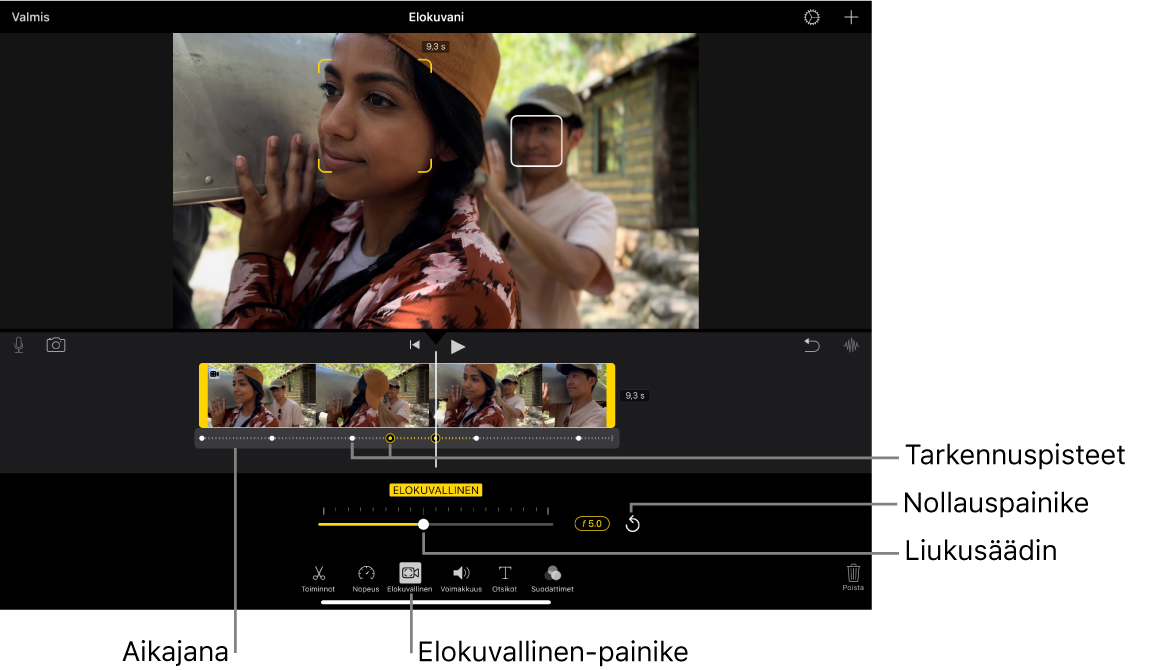1160x670 pixels.
Task: Select the yellow focus frame on woman's face
Action: tap(375, 116)
